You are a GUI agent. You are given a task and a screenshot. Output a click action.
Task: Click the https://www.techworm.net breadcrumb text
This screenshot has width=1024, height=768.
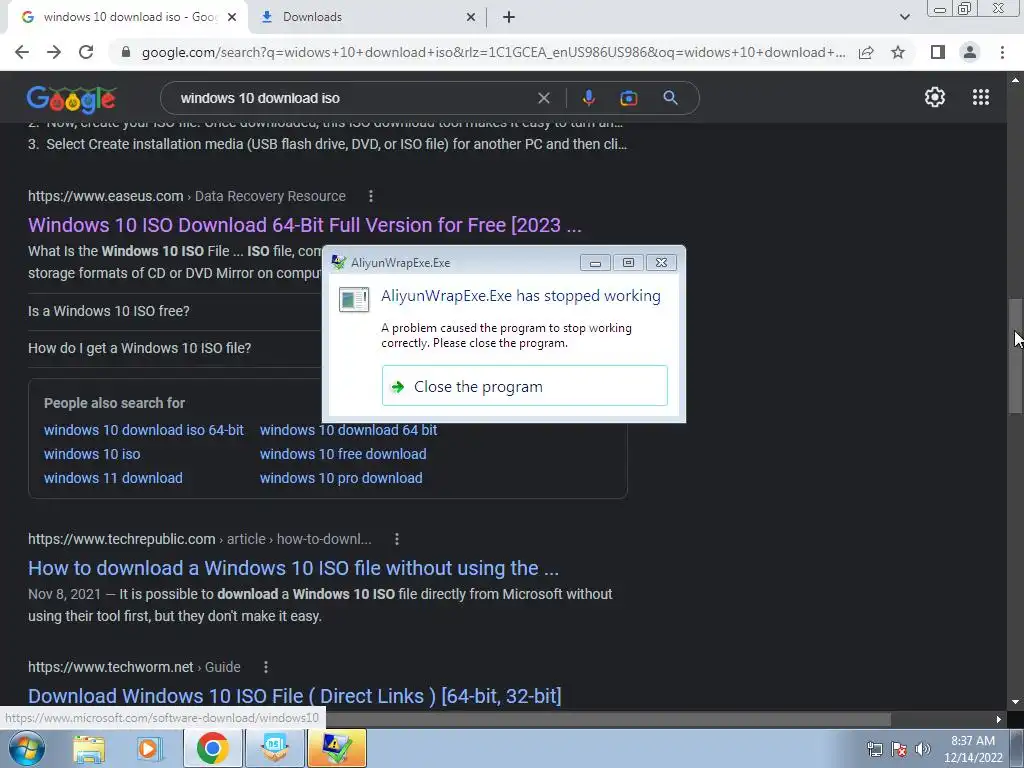(111, 667)
